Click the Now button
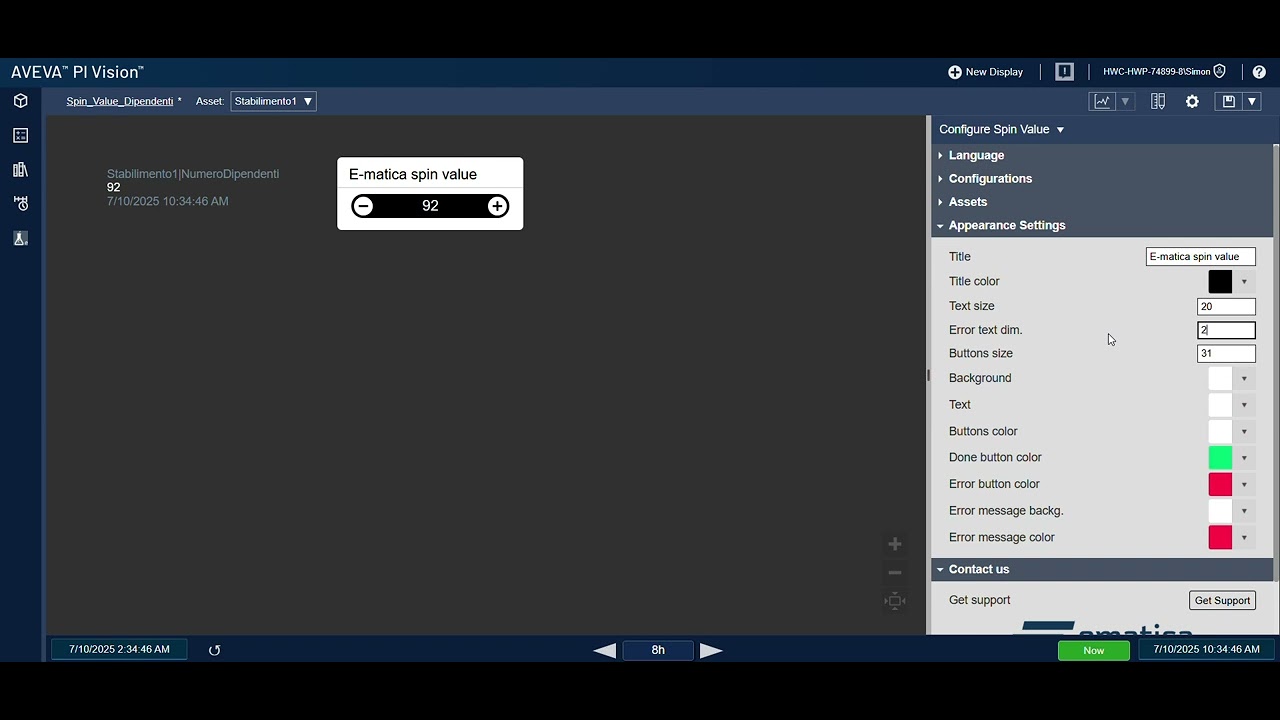The width and height of the screenshot is (1280, 720). (1094, 650)
